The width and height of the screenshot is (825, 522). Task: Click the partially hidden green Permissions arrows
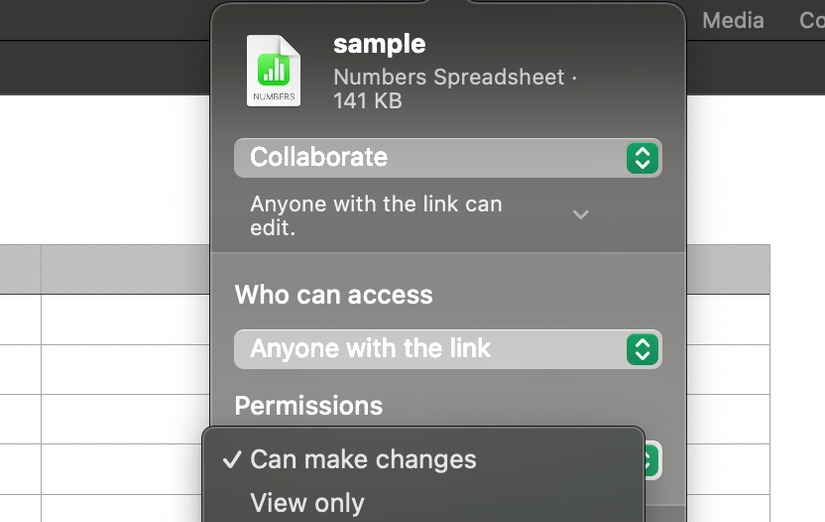652,460
